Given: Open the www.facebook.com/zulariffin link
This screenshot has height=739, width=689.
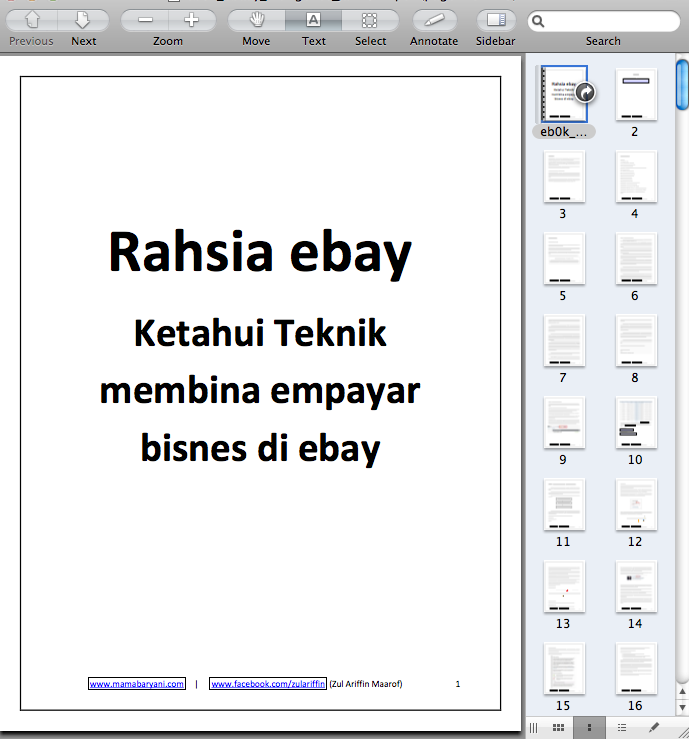Looking at the screenshot, I should pyautogui.click(x=267, y=684).
